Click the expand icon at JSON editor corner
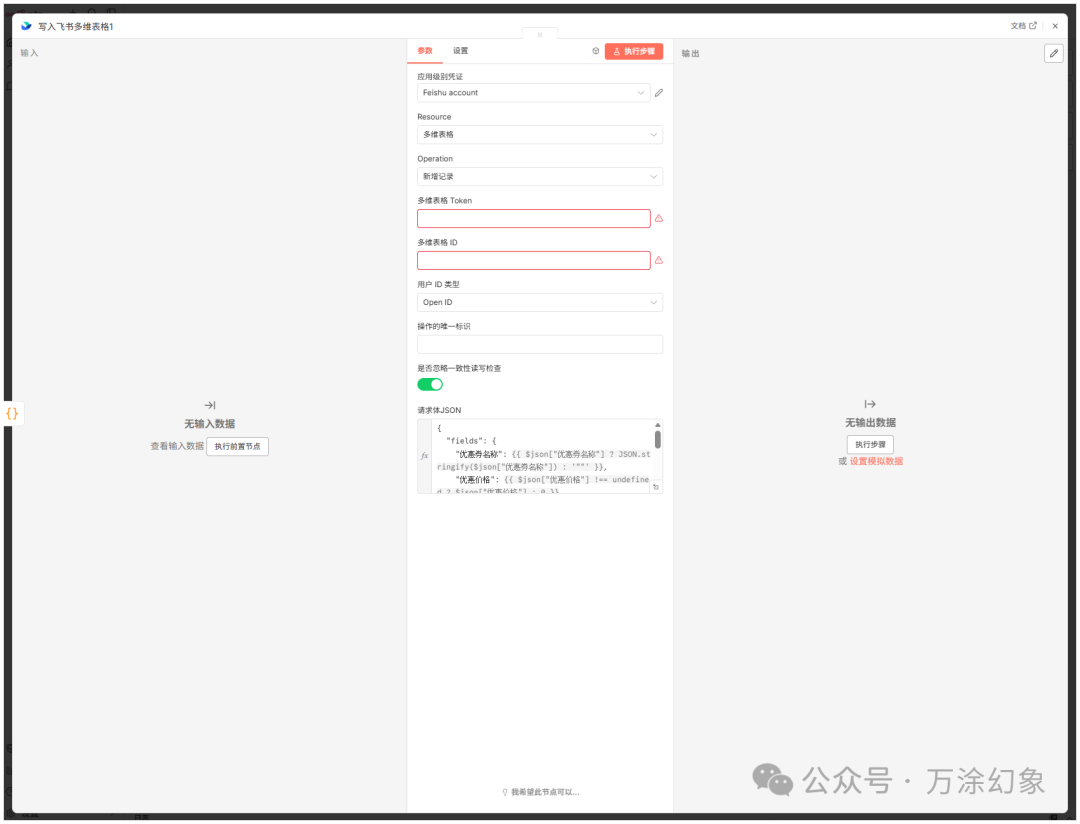The image size is (1080, 824). (656, 487)
